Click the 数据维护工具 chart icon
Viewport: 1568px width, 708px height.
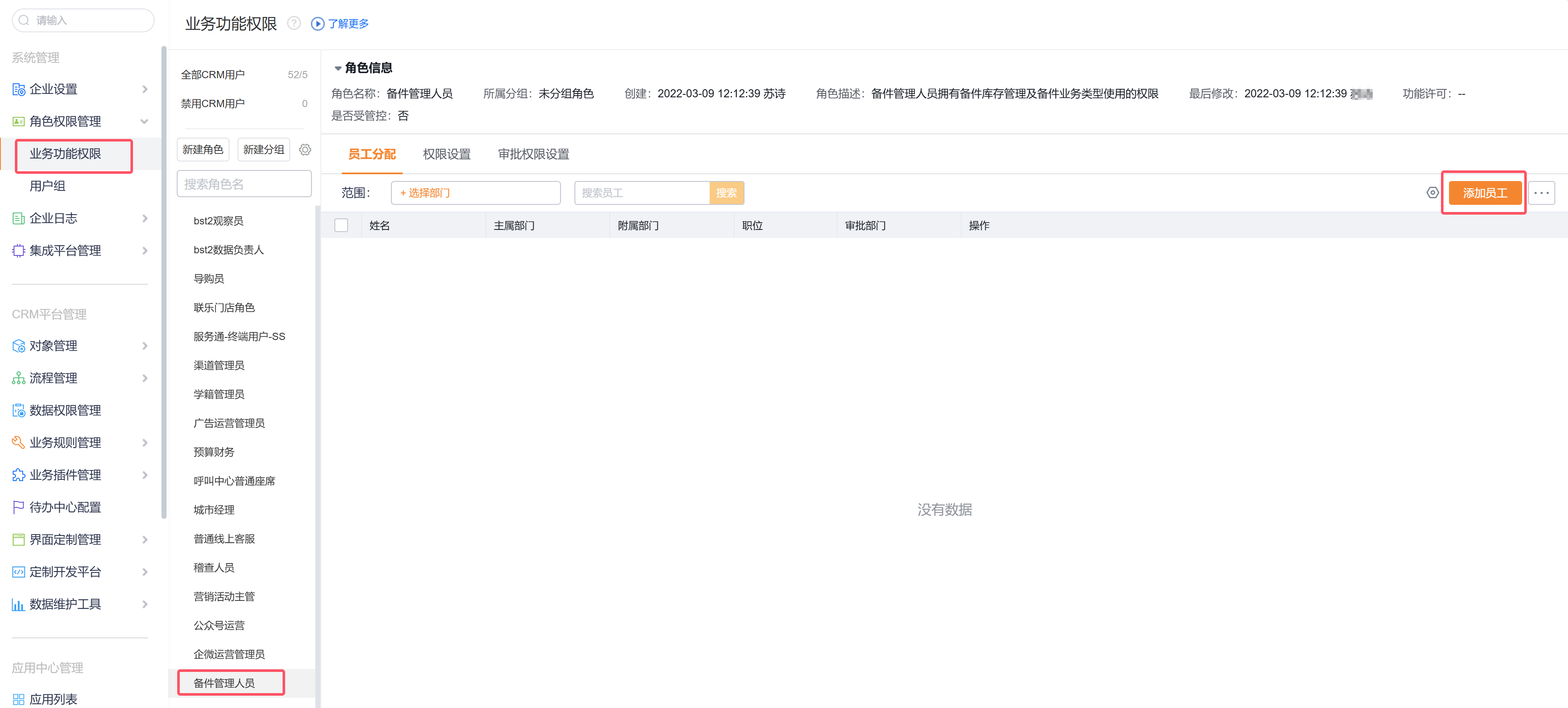tap(18, 604)
